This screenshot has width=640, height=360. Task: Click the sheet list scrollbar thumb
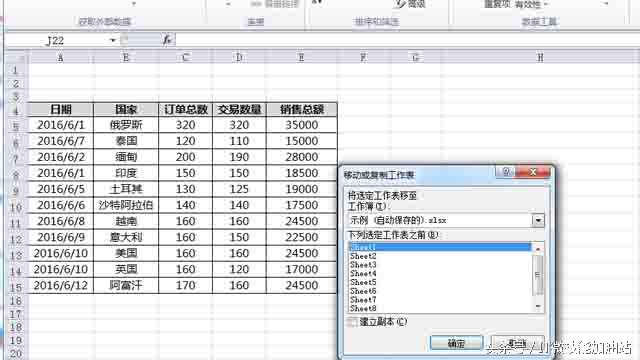coord(538,276)
